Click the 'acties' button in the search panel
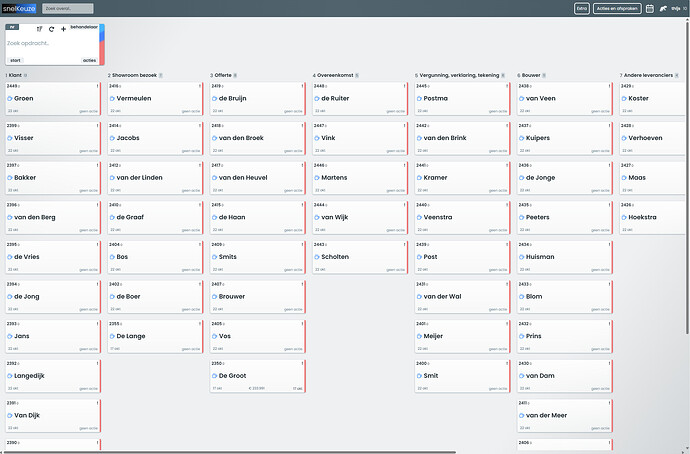Image resolution: width=690 pixels, height=454 pixels. click(x=89, y=60)
